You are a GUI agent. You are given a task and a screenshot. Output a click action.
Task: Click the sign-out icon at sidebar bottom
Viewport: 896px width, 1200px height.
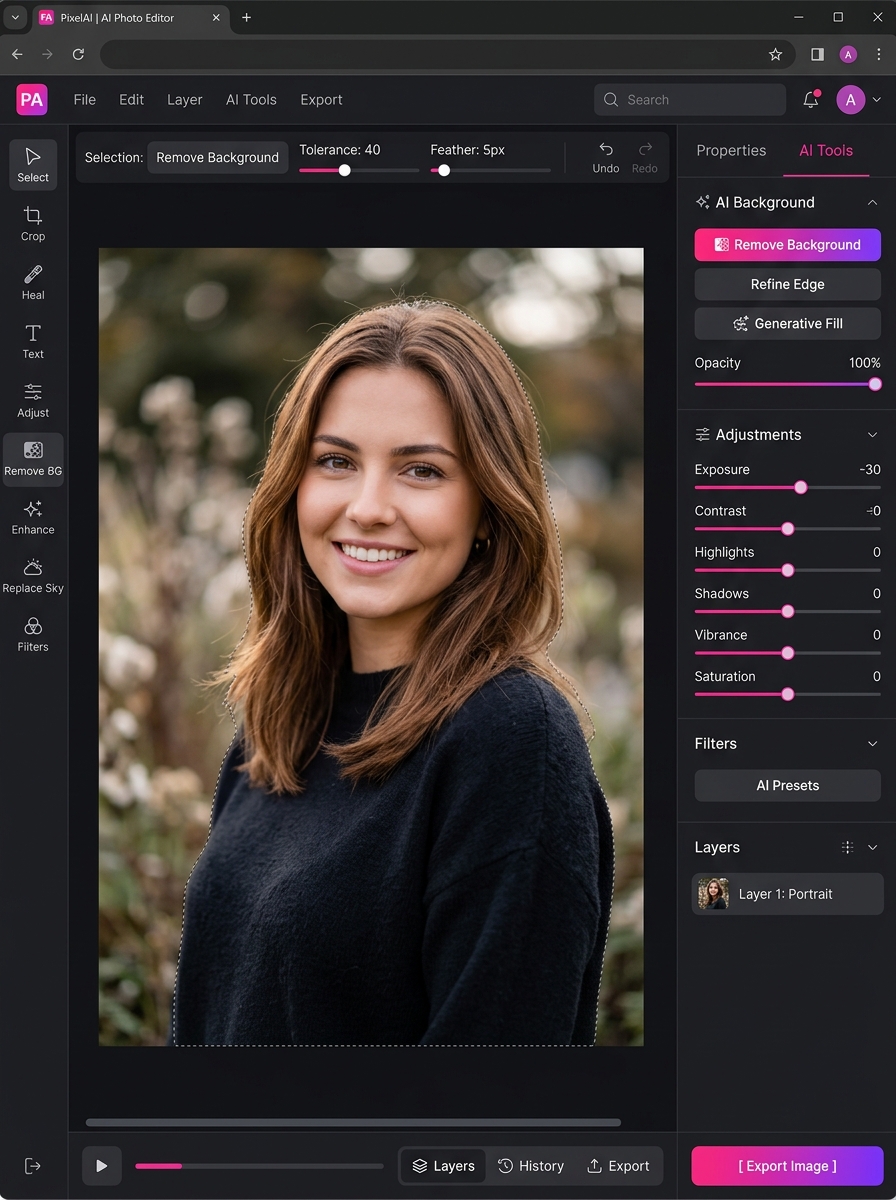[33, 1166]
